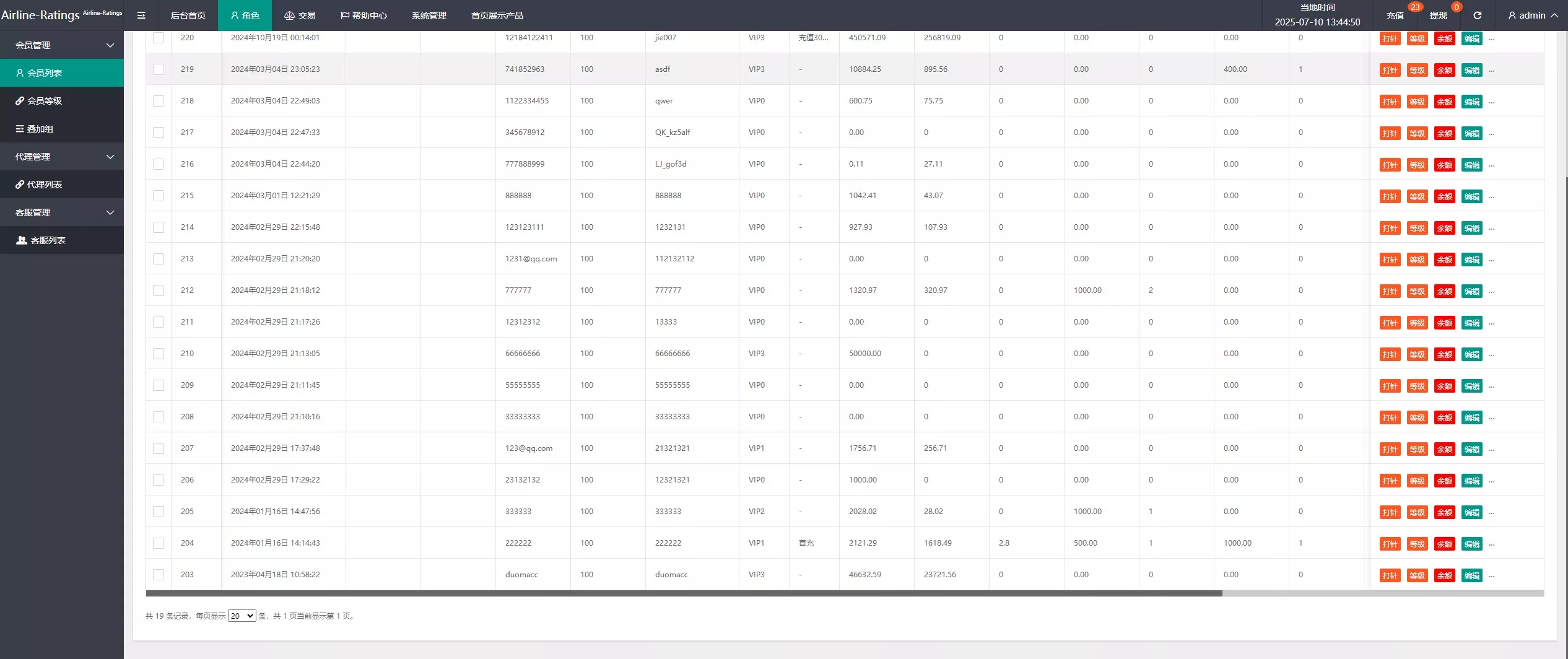The image size is (1568, 659).
Task: Click 编辑 button for row ID 210
Action: [1471, 354]
